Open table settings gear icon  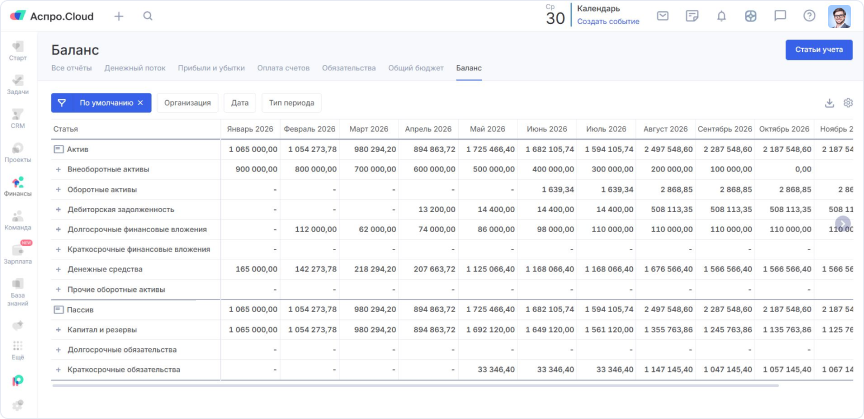point(848,103)
